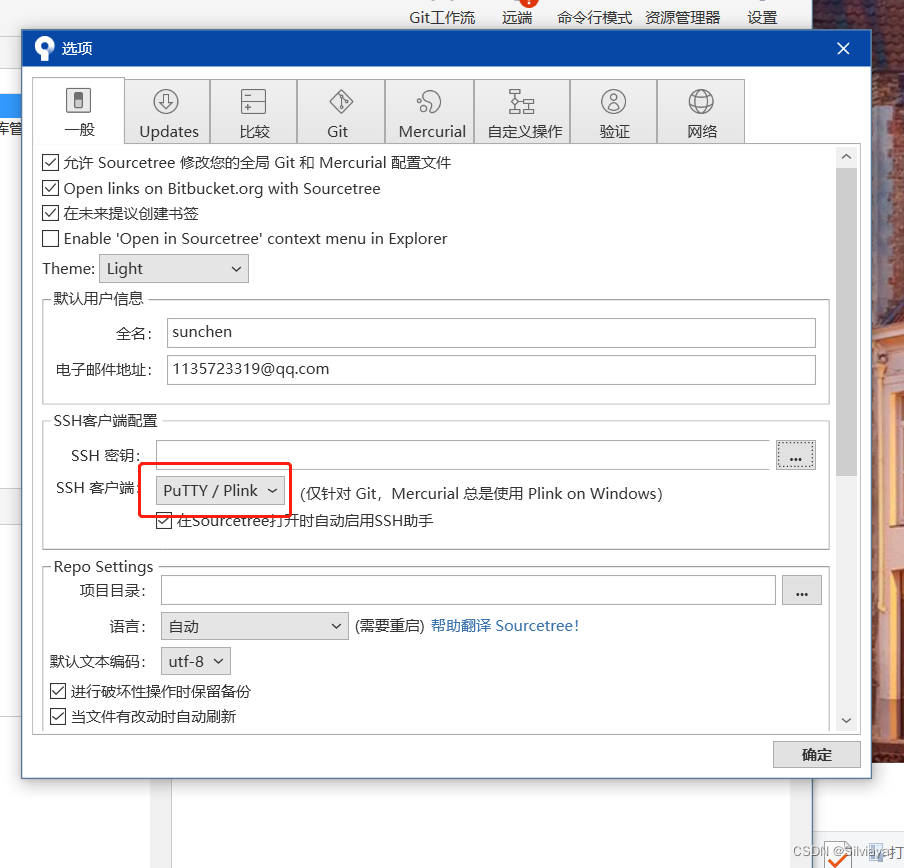904x868 pixels.
Task: Toggle Open links on Bitbucket.org with Sourcetree
Action: click(50, 188)
